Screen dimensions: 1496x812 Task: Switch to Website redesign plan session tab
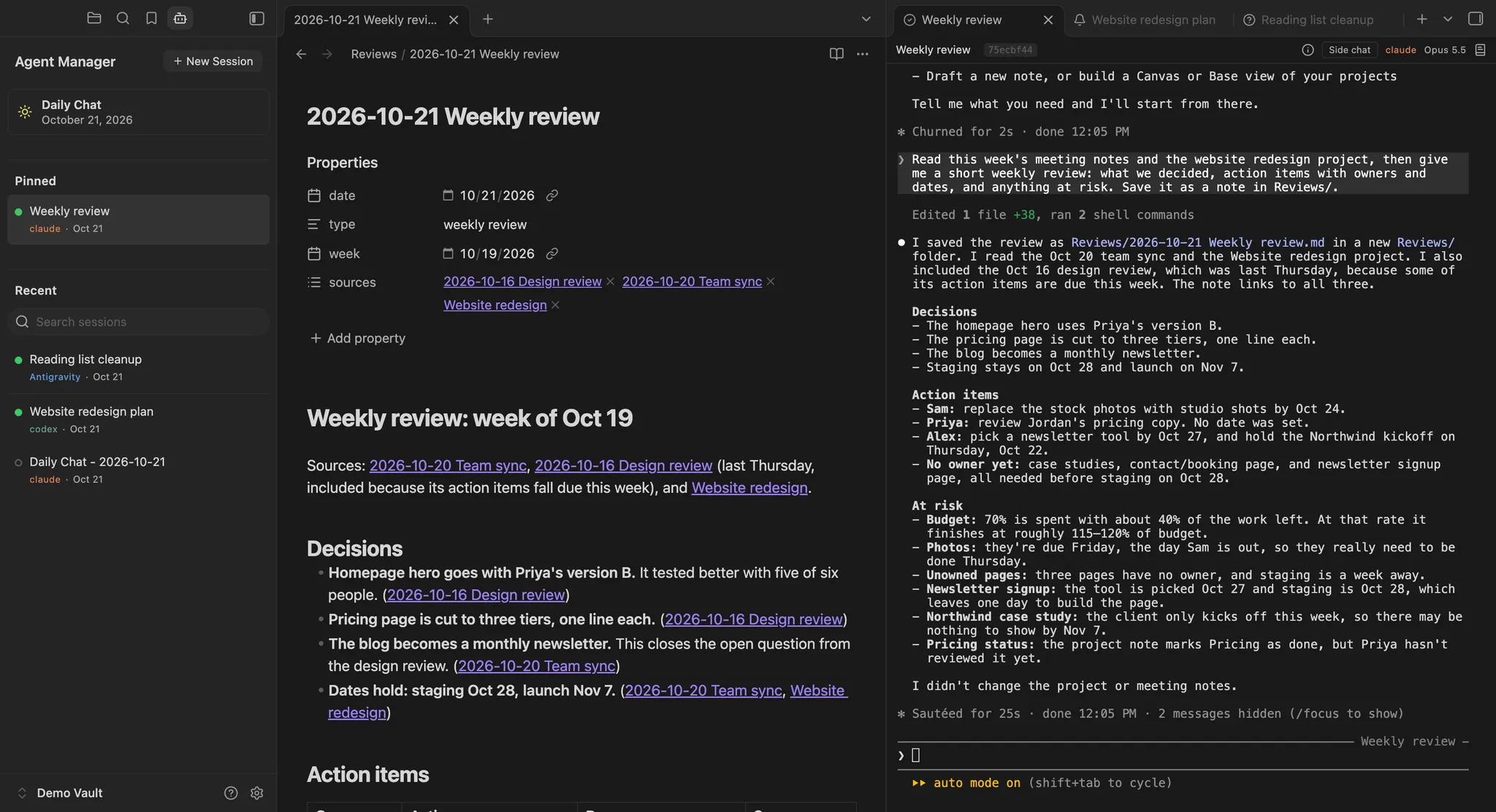[1145, 20]
